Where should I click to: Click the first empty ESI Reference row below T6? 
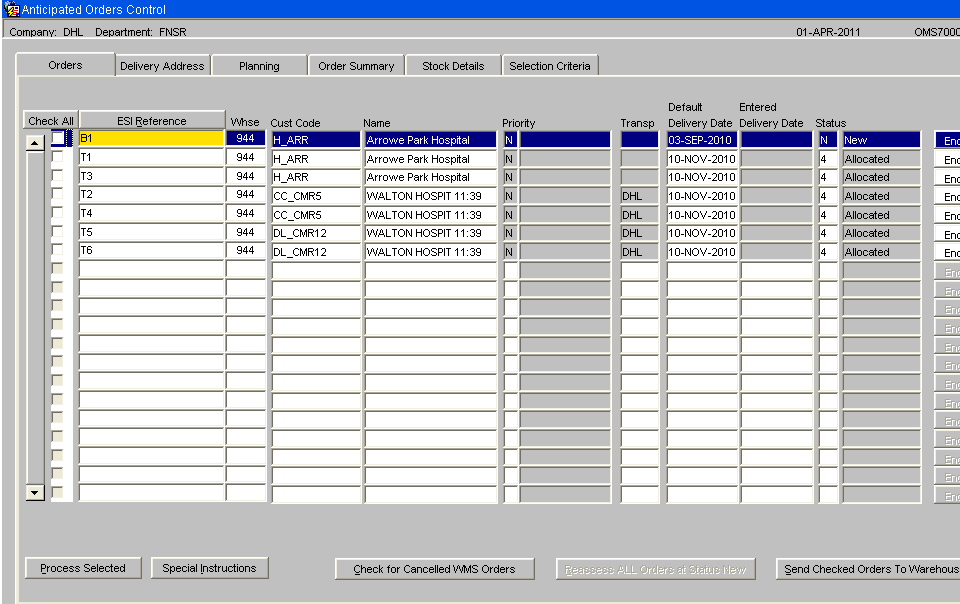pyautogui.click(x=151, y=269)
